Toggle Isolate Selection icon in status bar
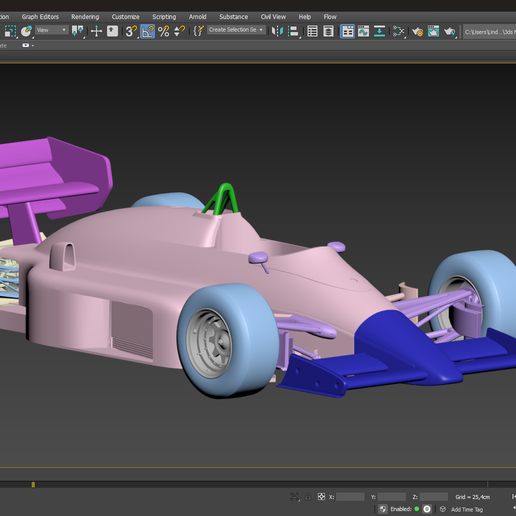Screen dimensions: 516x516 click(x=294, y=497)
